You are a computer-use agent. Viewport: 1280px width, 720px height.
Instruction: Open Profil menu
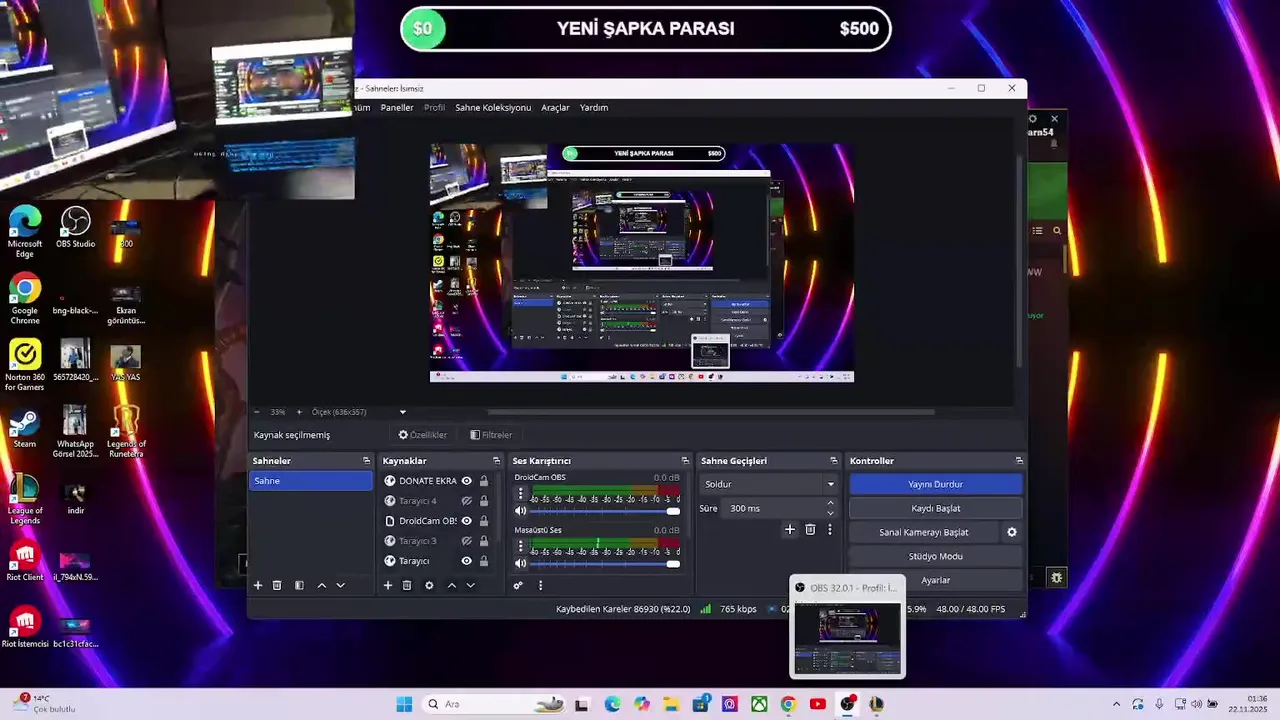[434, 108]
